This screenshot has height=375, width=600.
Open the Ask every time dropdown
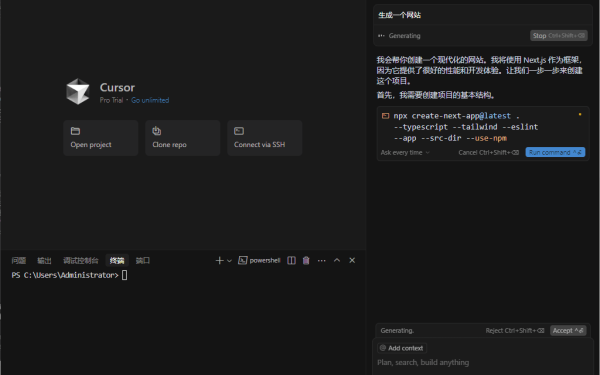coord(405,152)
